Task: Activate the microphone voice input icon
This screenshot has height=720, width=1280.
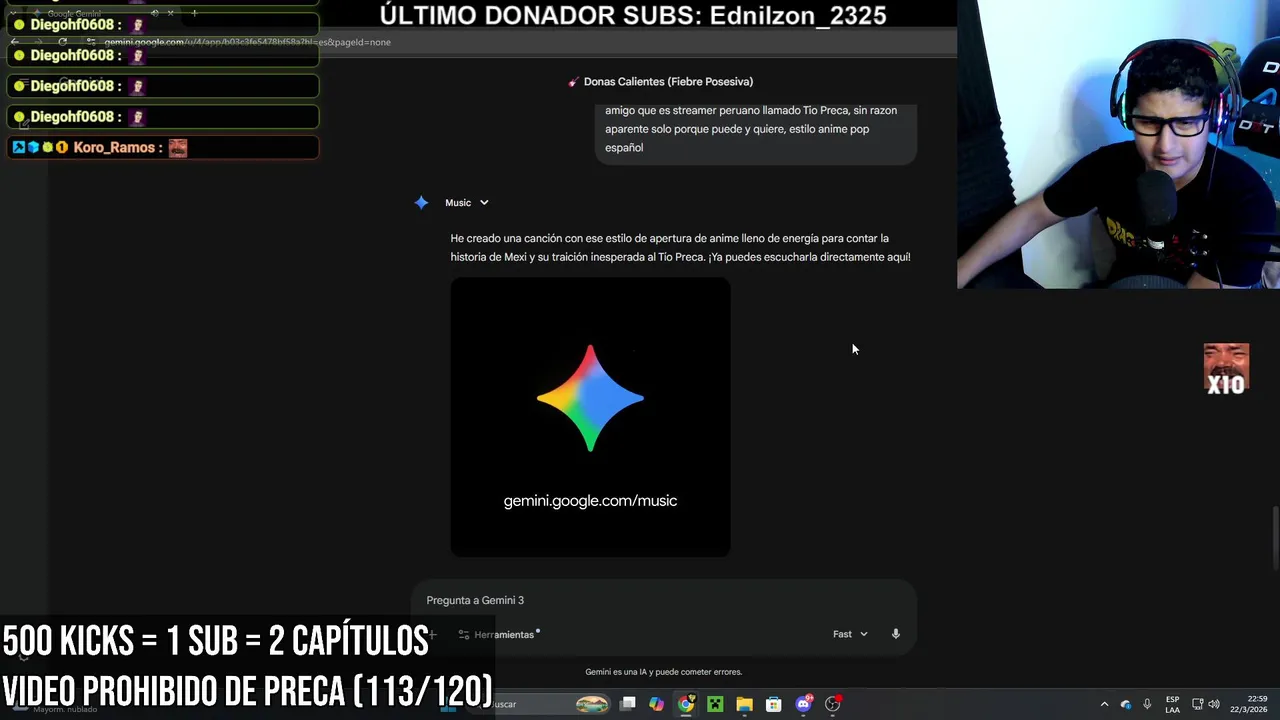Action: [896, 634]
